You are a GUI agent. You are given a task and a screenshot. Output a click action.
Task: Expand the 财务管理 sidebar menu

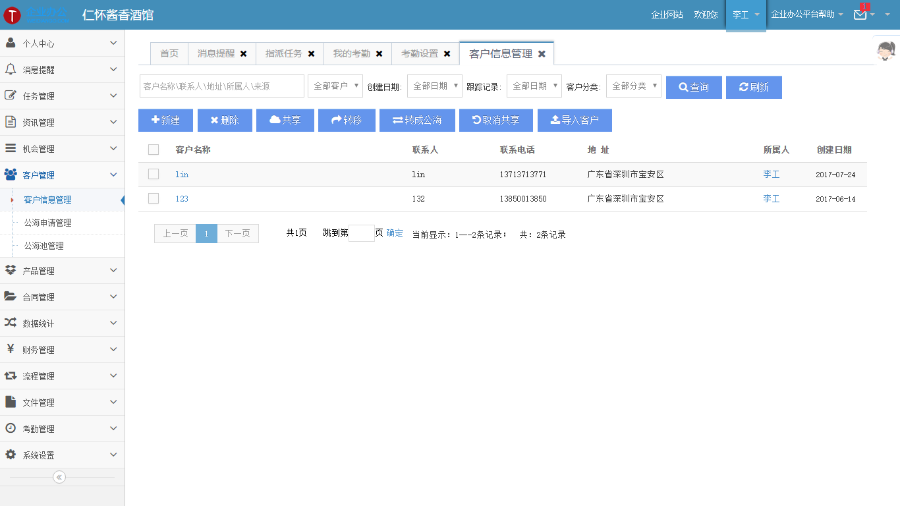pyautogui.click(x=62, y=350)
